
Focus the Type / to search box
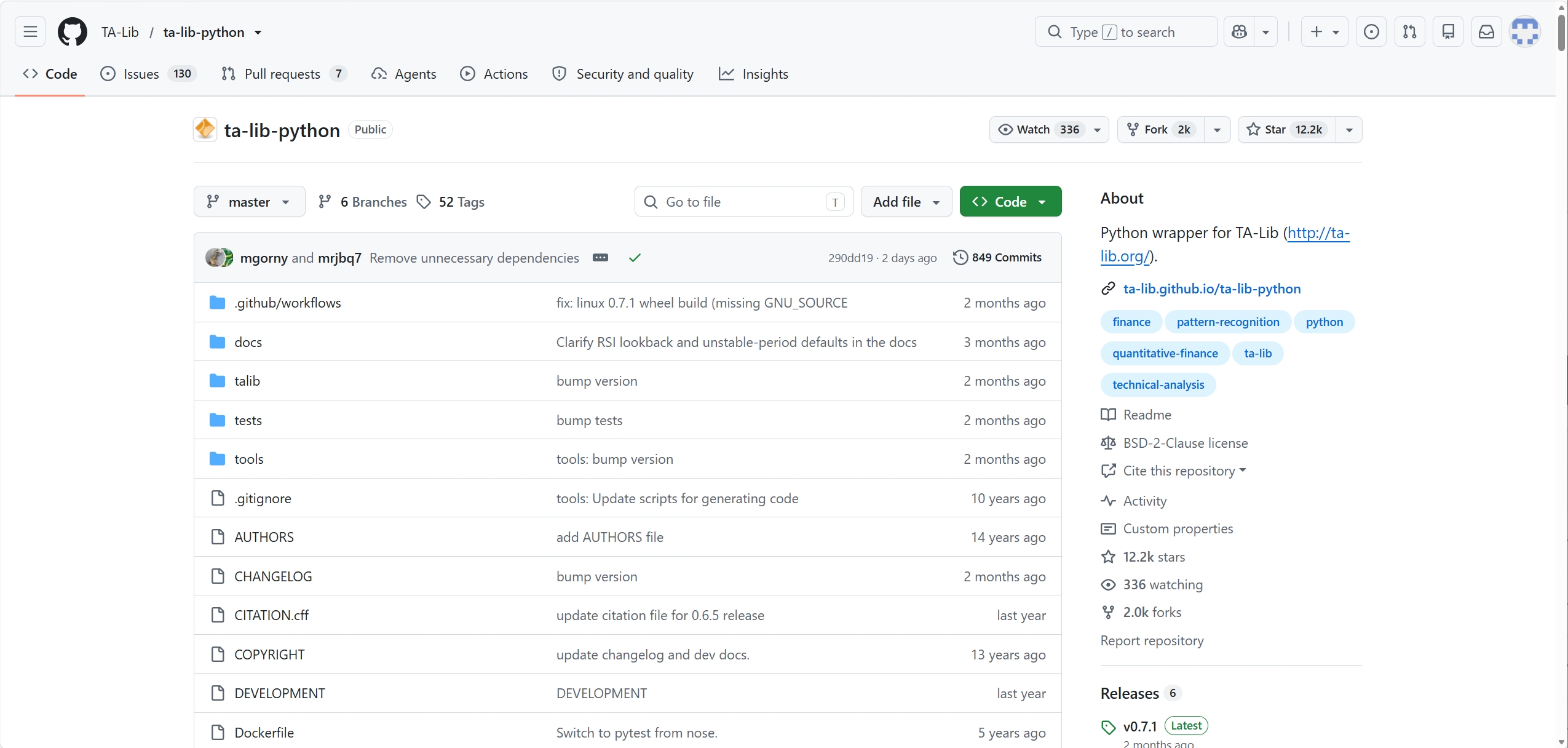tap(1126, 31)
